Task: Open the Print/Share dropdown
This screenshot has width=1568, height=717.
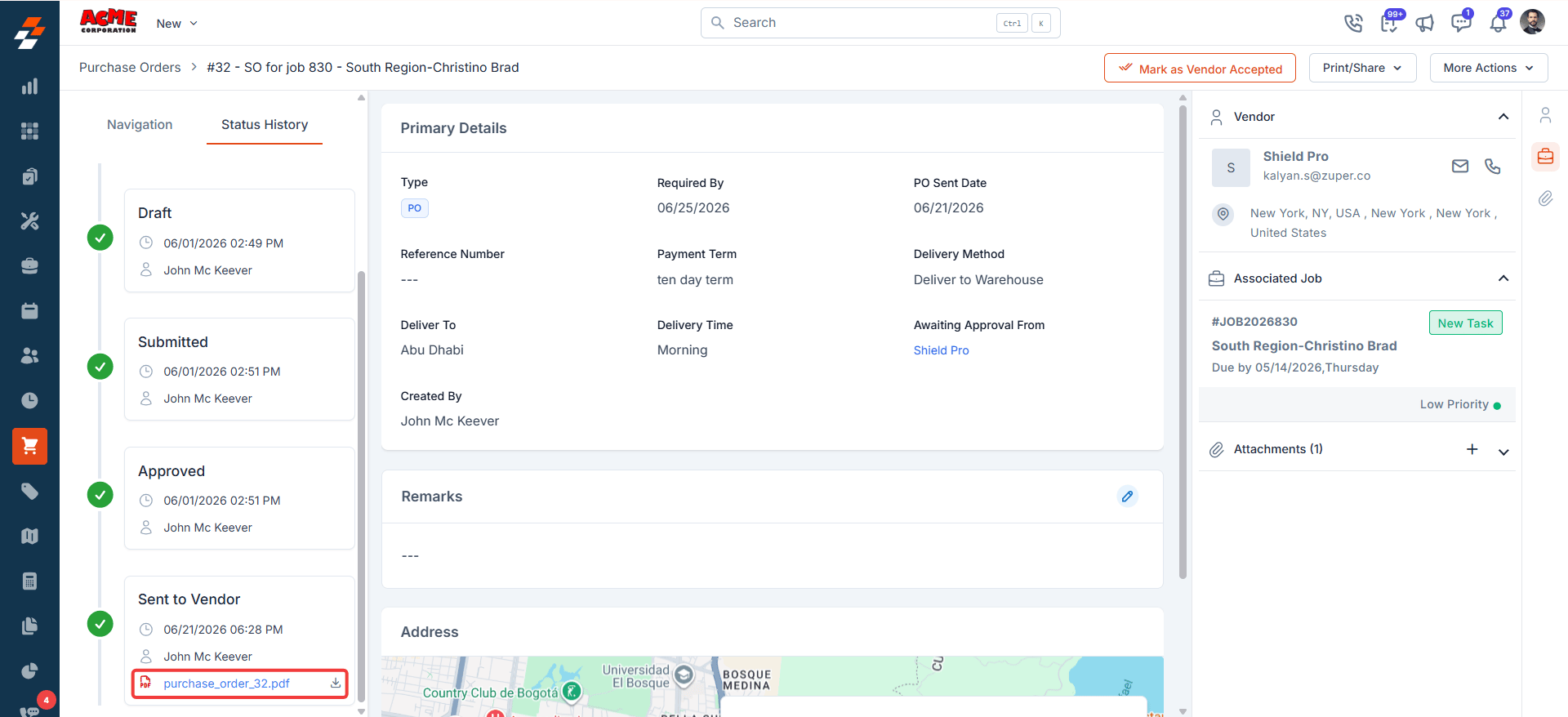Action: click(1363, 68)
